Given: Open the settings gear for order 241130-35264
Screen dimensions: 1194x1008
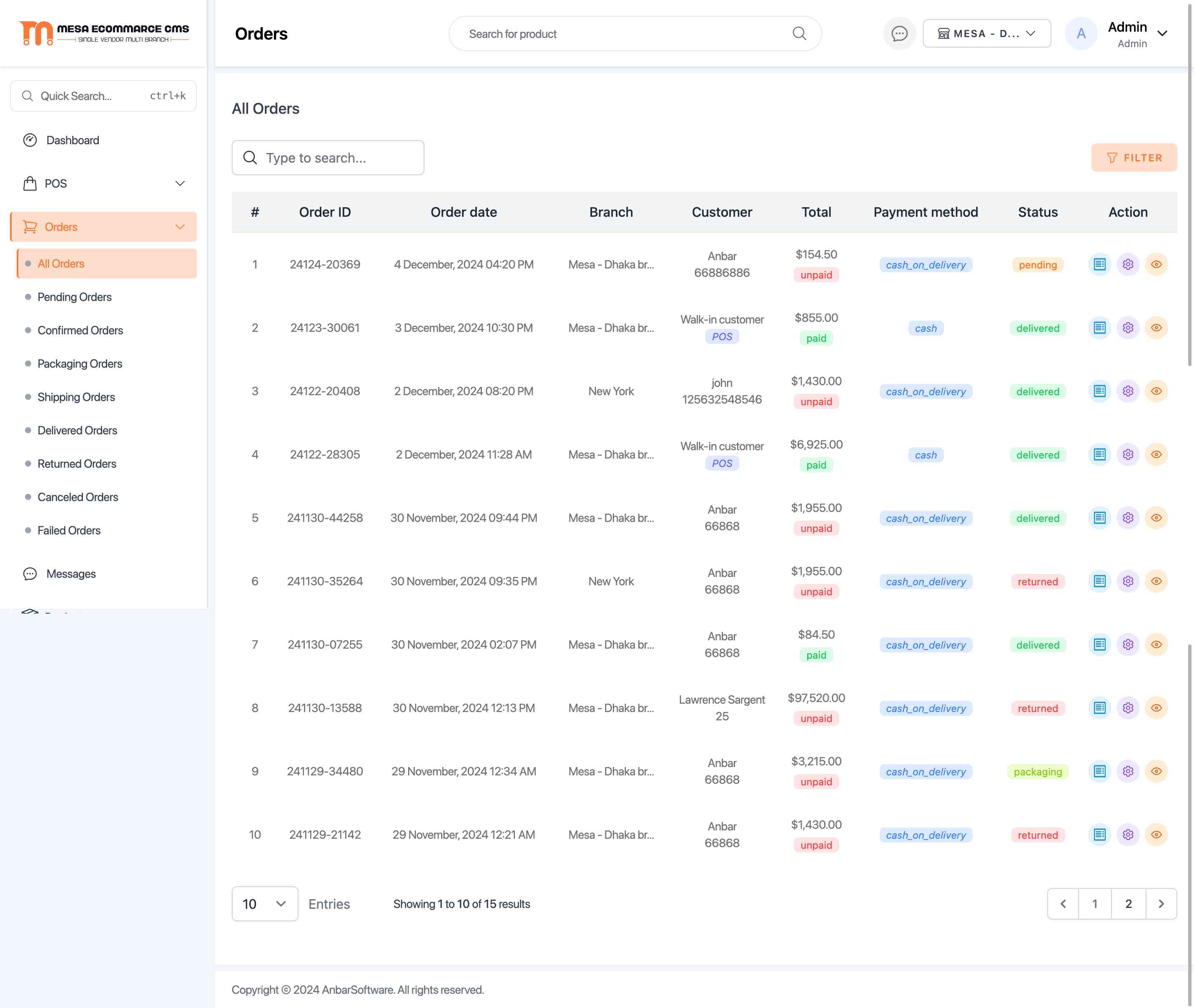Looking at the screenshot, I should (1128, 582).
